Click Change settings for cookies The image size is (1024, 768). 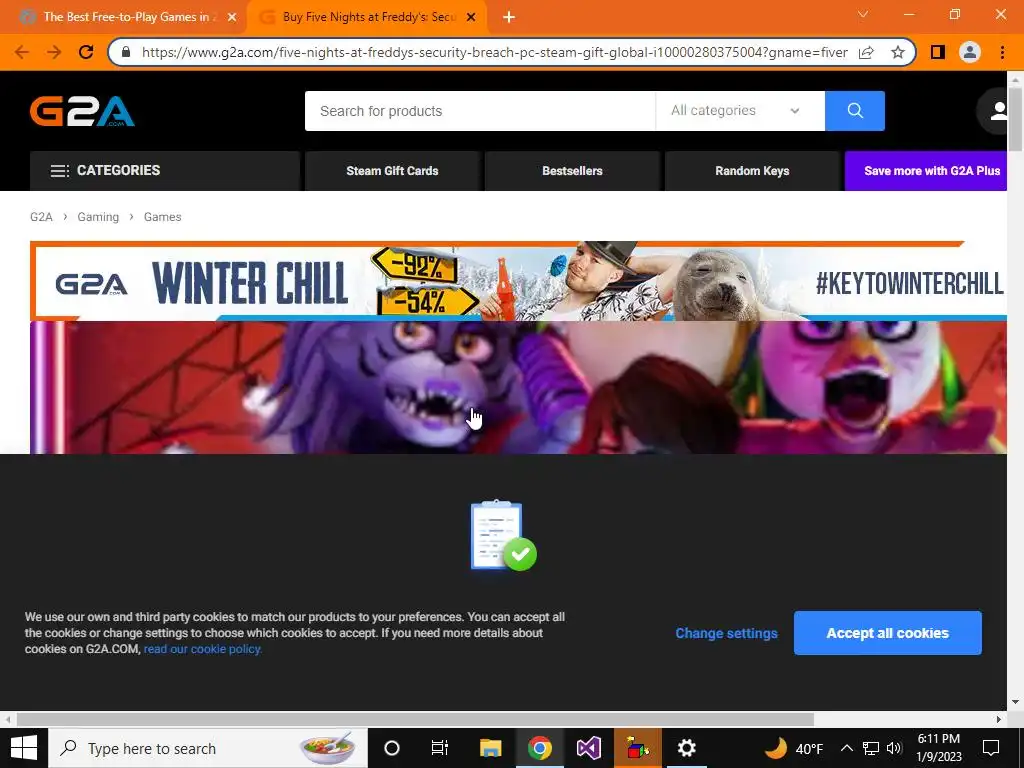click(x=726, y=633)
